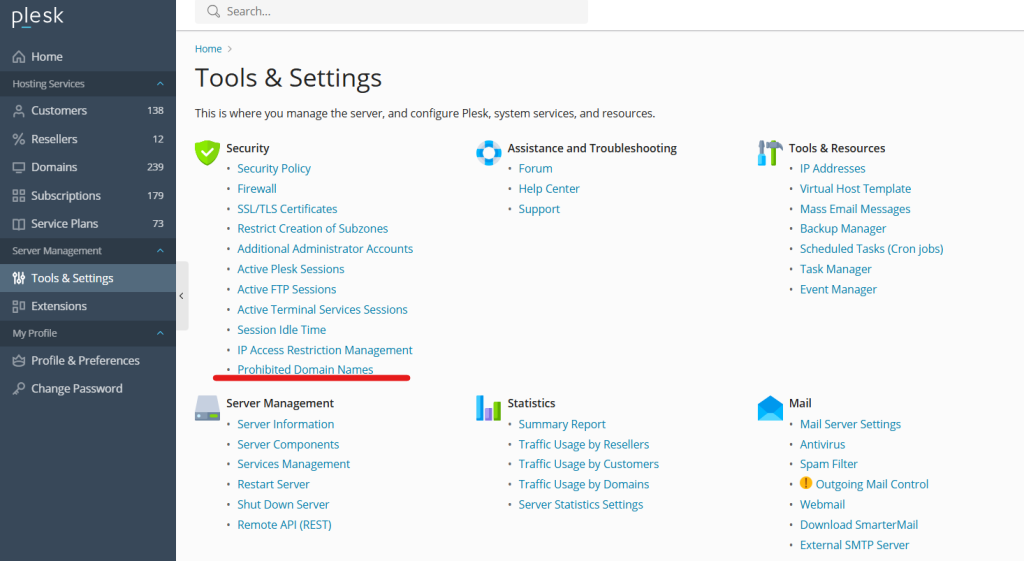
Task: Collapse the My Profile section
Action: (160, 333)
